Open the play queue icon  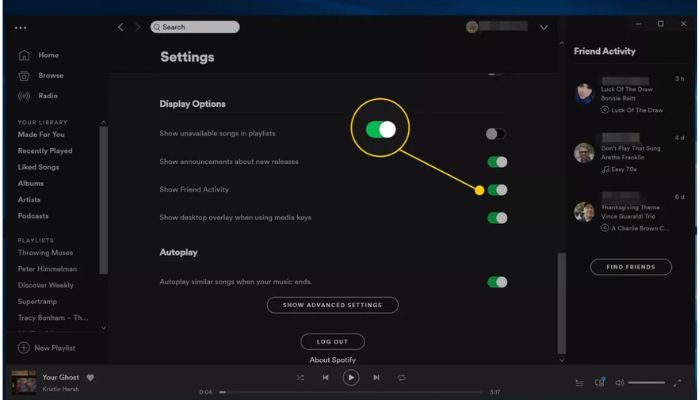pos(579,383)
